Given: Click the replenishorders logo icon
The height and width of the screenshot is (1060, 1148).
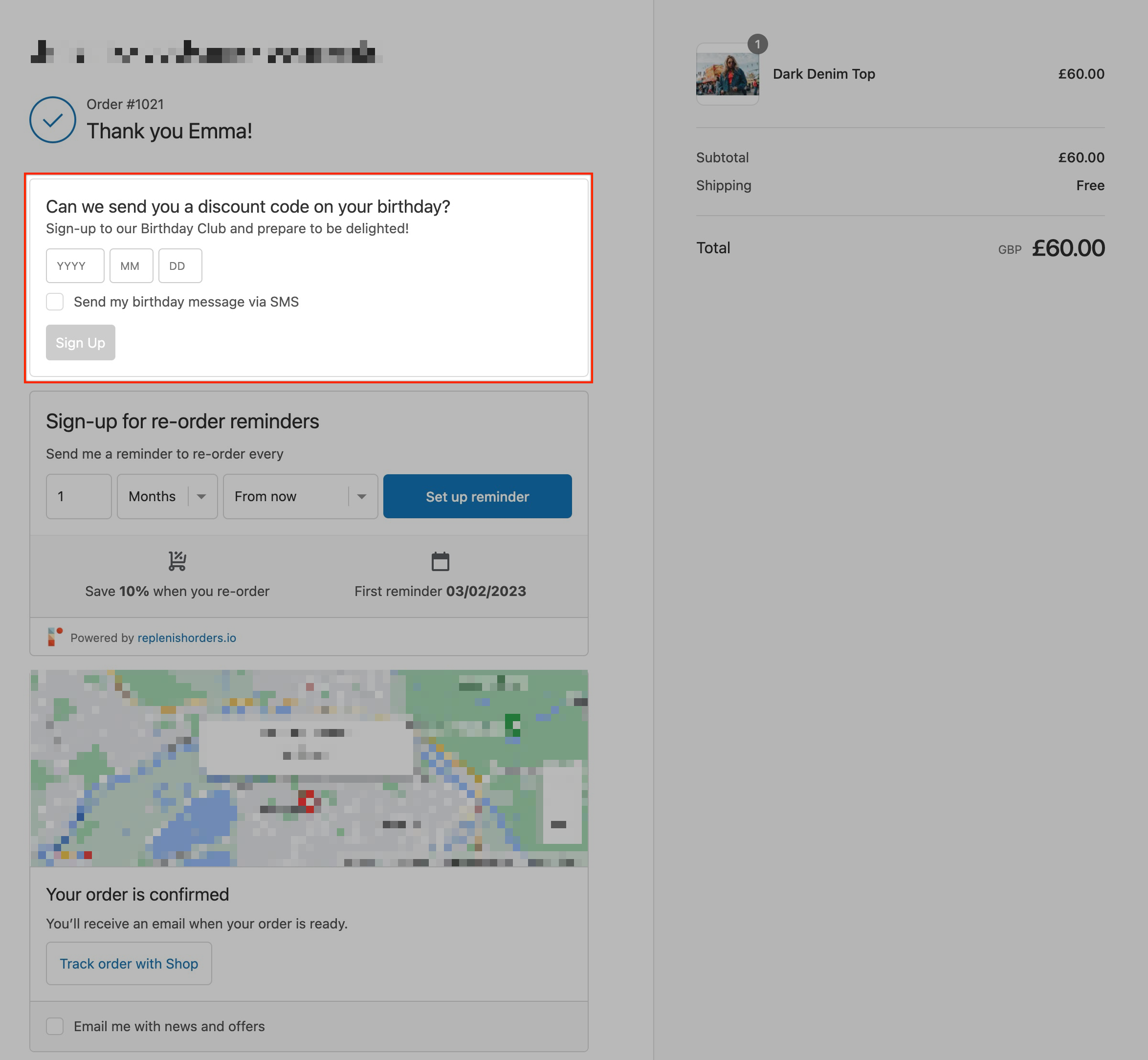Looking at the screenshot, I should tap(54, 637).
